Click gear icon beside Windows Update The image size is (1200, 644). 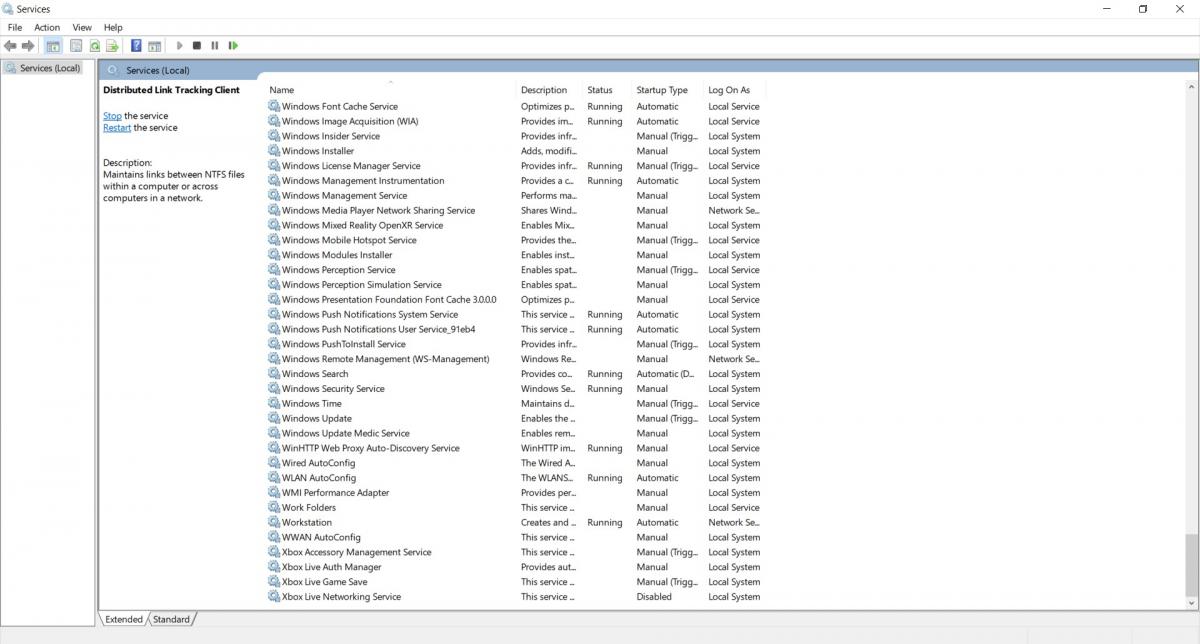274,418
